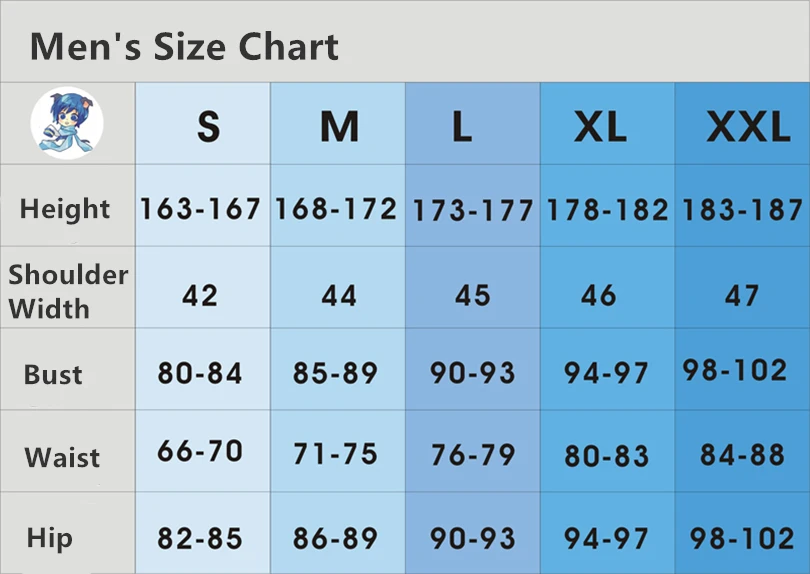Click shoulder width value 45
810x574 pixels.
pos(472,296)
